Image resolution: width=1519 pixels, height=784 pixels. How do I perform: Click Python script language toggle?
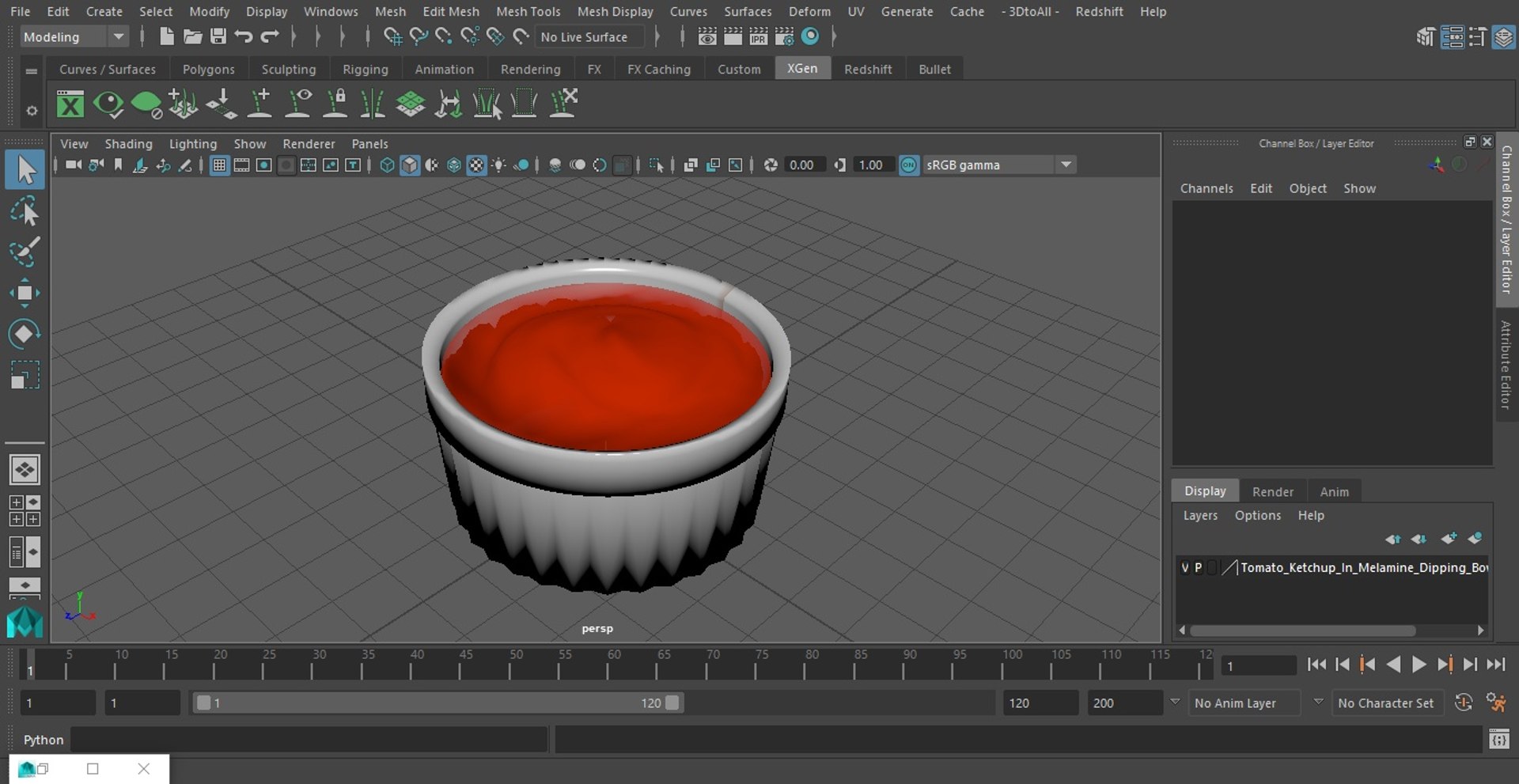pos(43,740)
